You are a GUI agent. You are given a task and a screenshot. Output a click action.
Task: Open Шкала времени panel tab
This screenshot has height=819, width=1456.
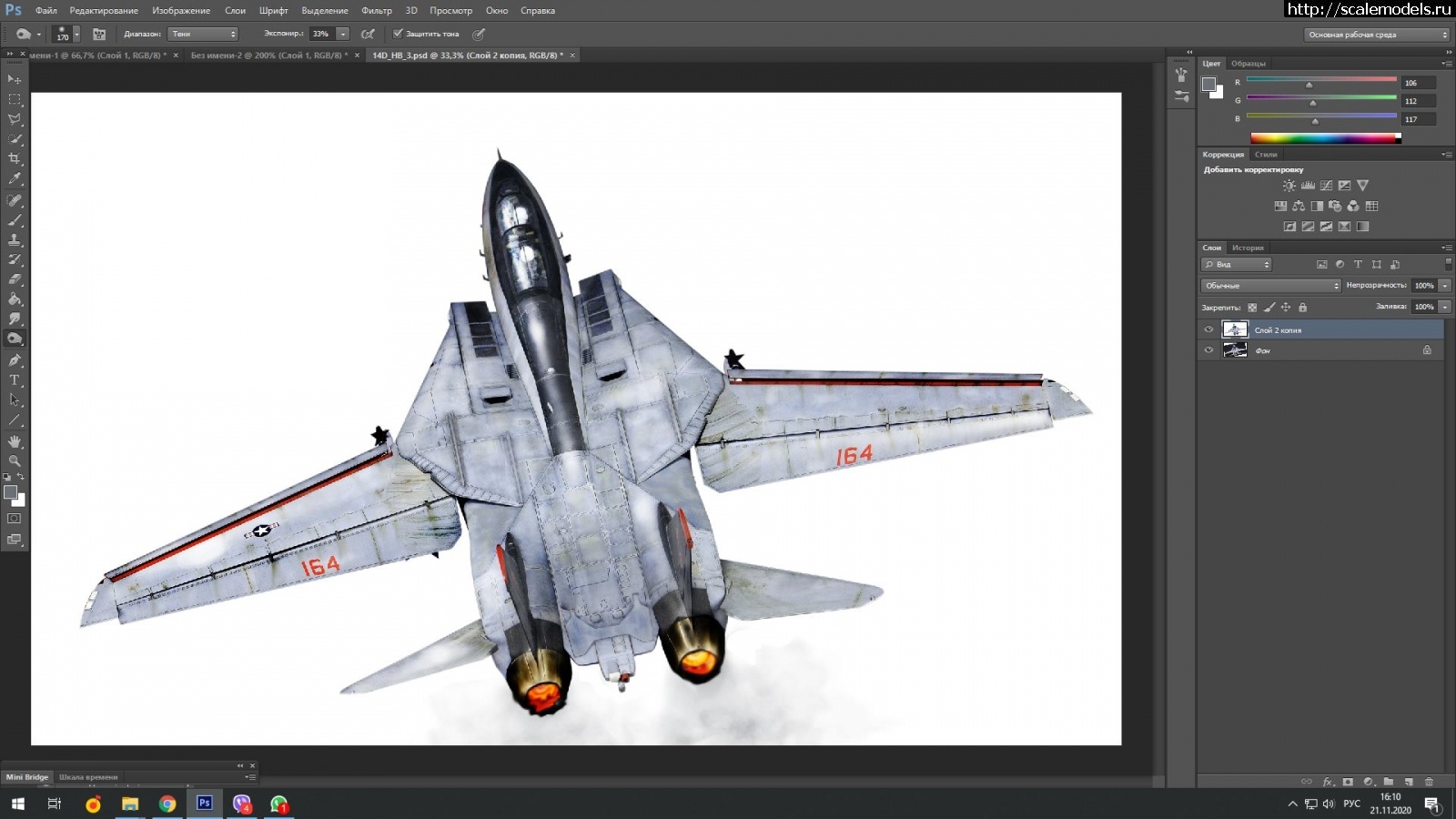88,777
